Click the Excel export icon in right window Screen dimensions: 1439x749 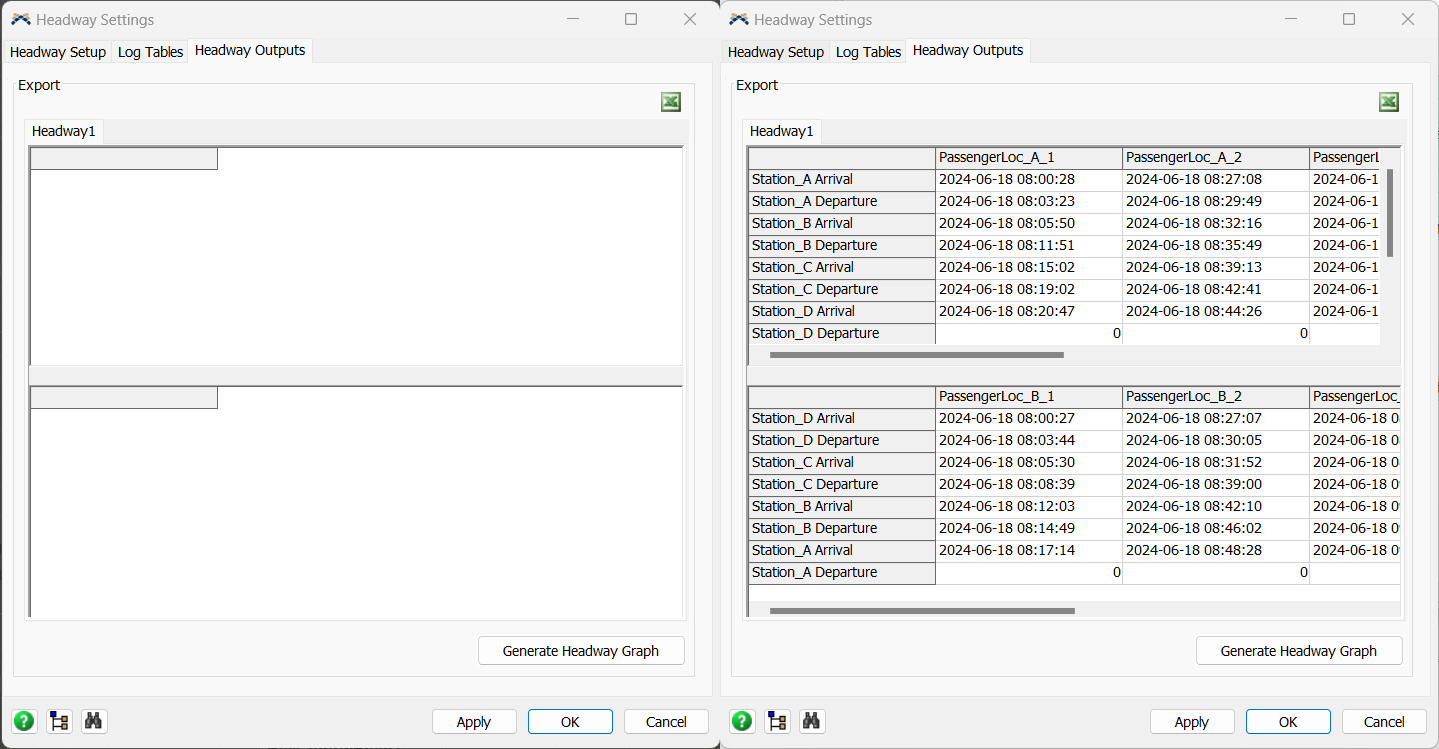coord(1388,101)
